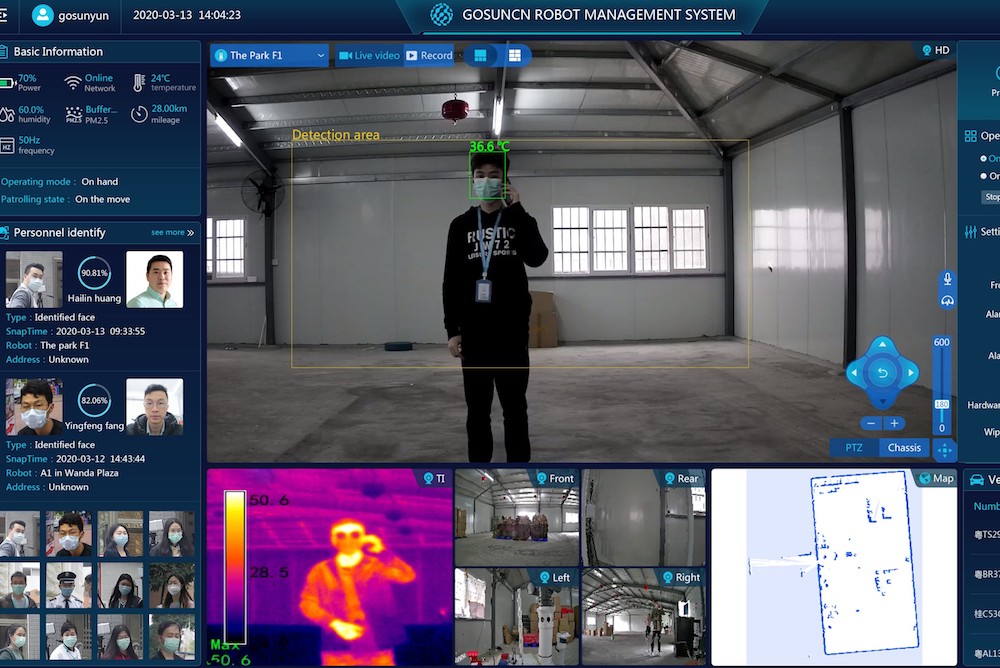Open the multi-grid view layout icon
1000x668 pixels.
[x=516, y=56]
